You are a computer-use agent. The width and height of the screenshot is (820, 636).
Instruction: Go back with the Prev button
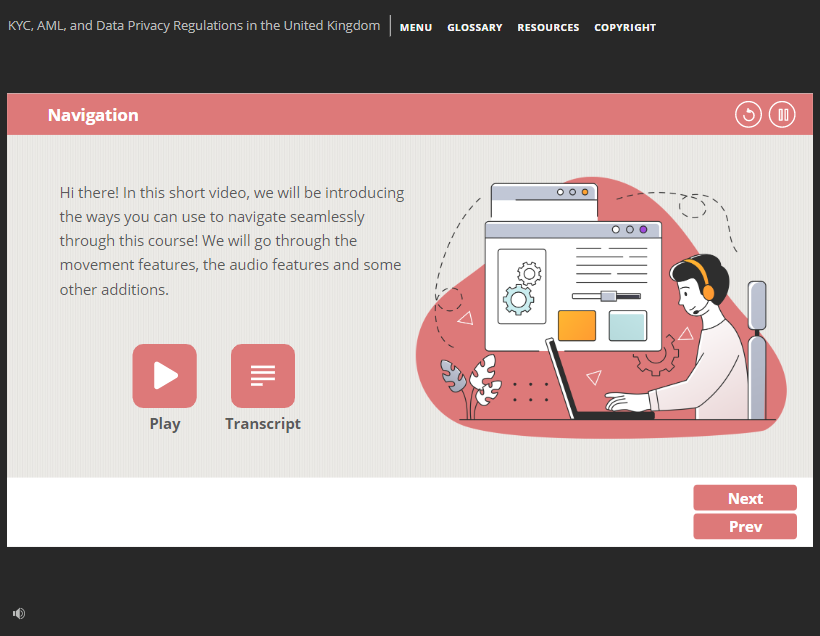pos(745,526)
